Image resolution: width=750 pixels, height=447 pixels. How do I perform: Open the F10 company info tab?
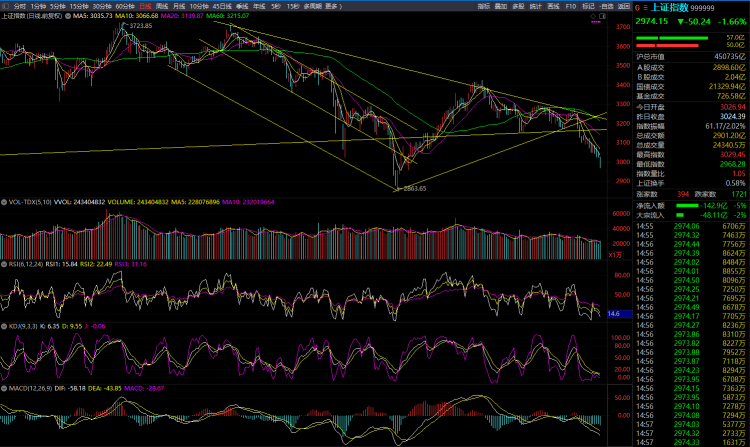tap(570, 6)
